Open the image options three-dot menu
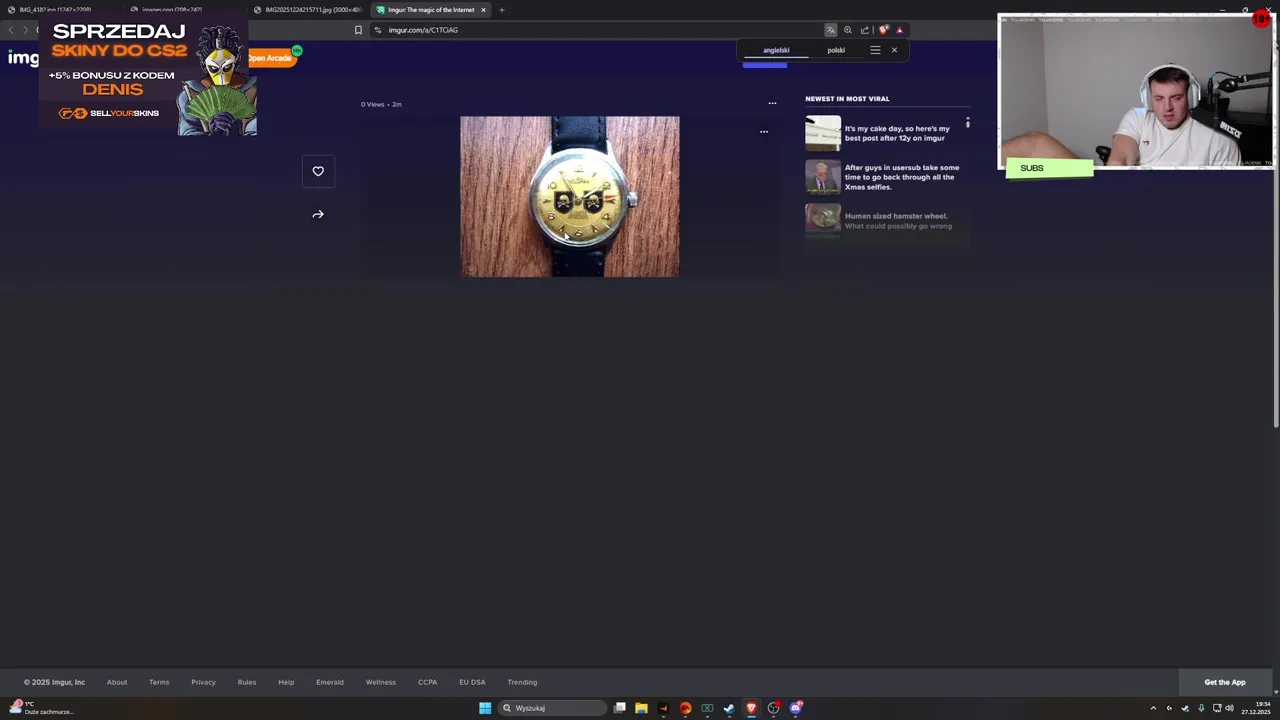1280x720 pixels. click(x=764, y=131)
